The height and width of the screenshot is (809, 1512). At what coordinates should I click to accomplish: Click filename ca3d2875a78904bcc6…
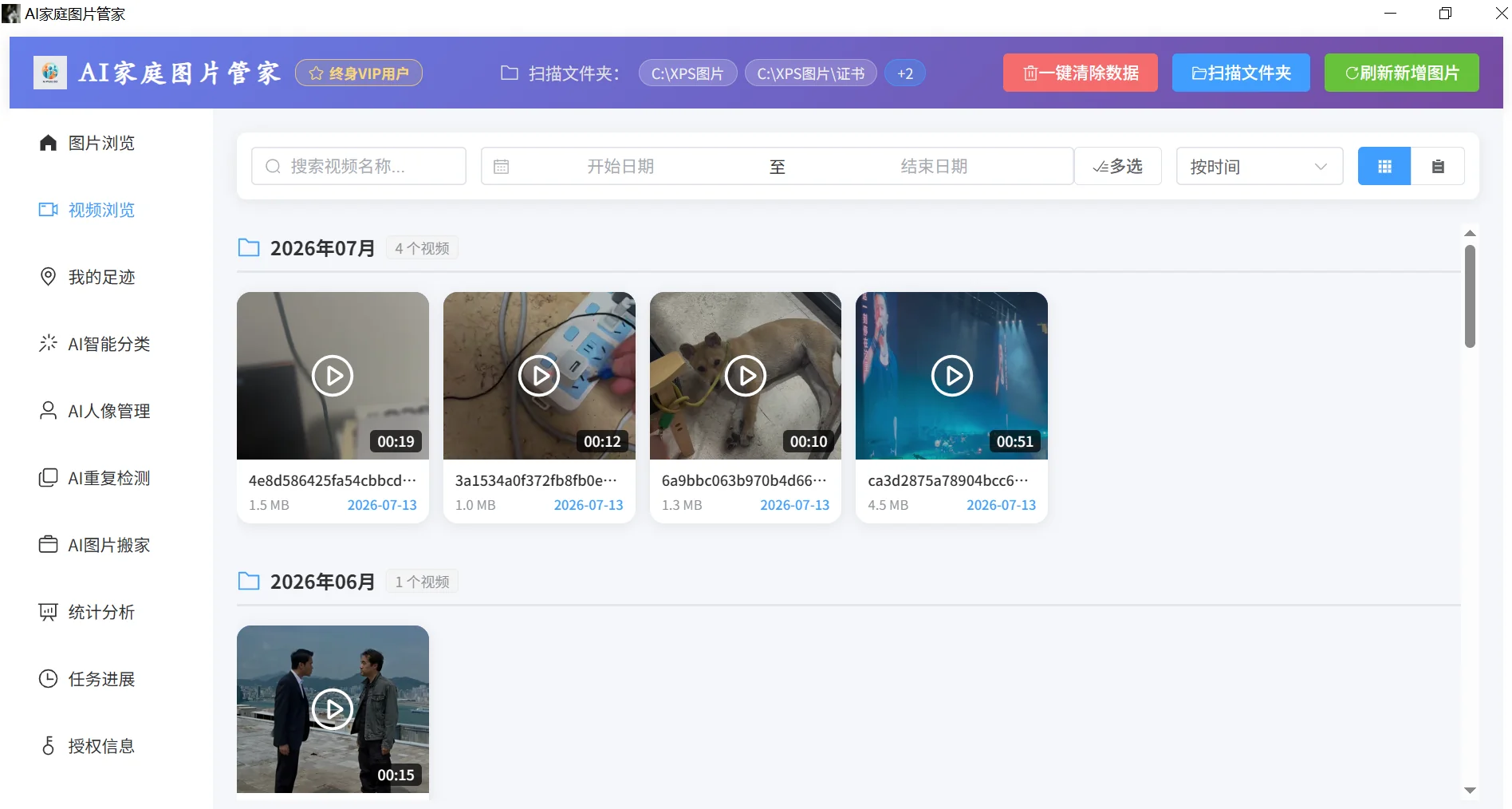[x=948, y=480]
